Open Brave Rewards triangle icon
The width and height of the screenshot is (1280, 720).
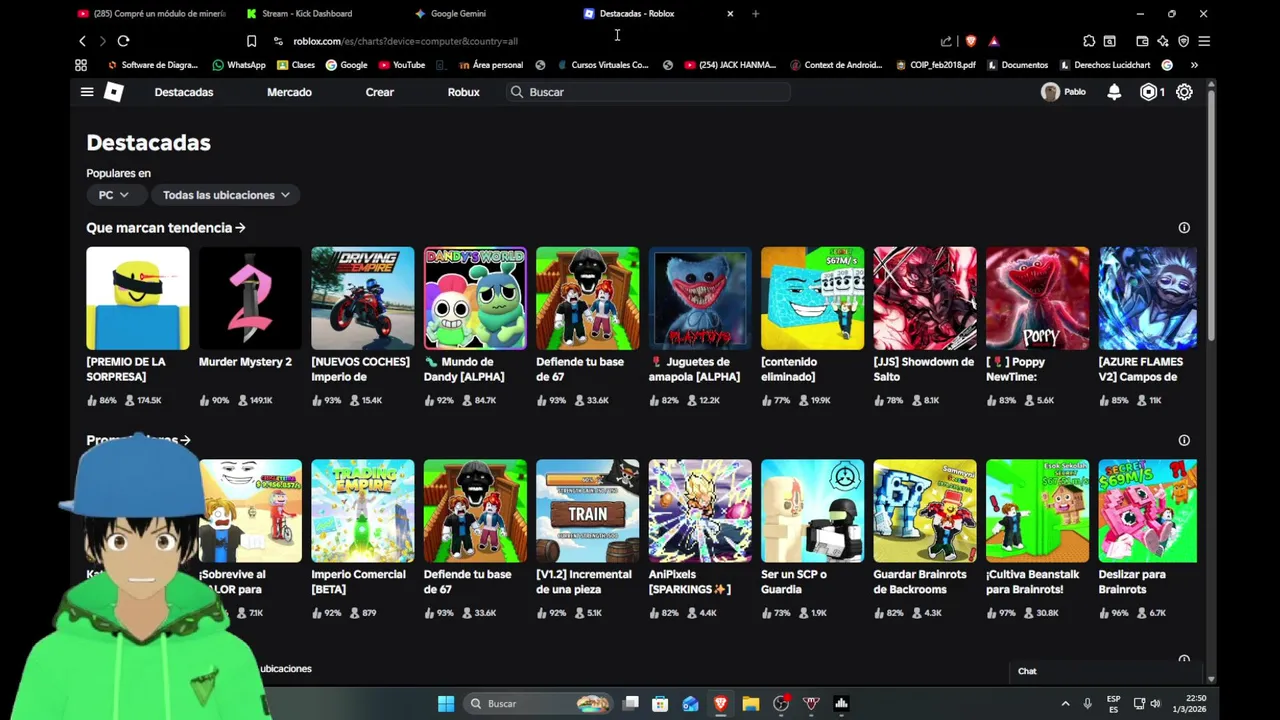[x=993, y=41]
